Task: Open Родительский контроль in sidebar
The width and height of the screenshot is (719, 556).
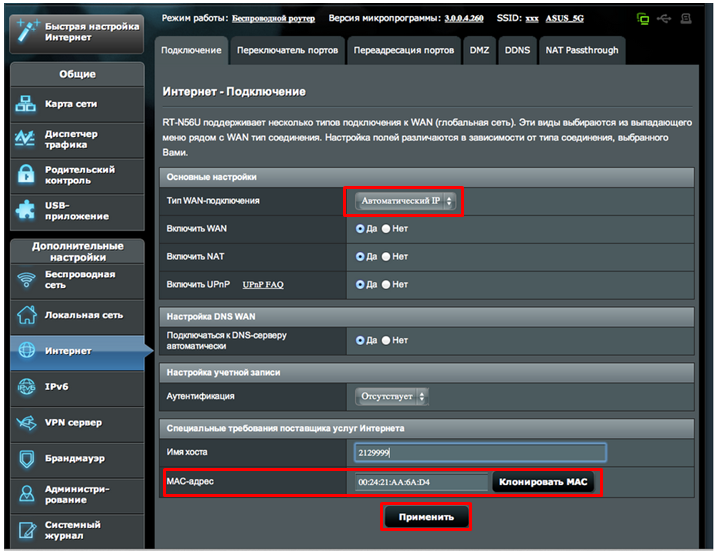Action: [77, 175]
